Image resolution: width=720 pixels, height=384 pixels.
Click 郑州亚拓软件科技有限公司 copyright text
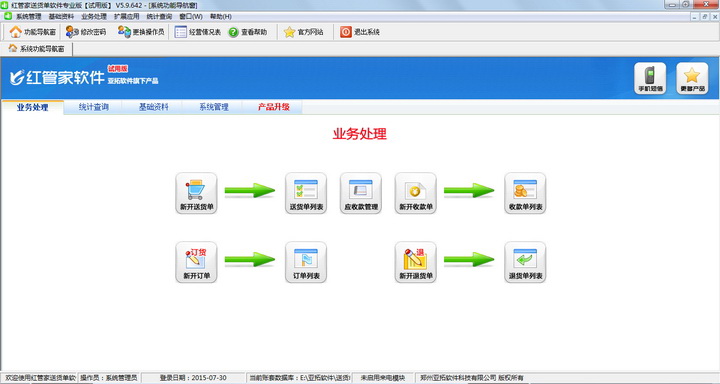tap(472, 378)
